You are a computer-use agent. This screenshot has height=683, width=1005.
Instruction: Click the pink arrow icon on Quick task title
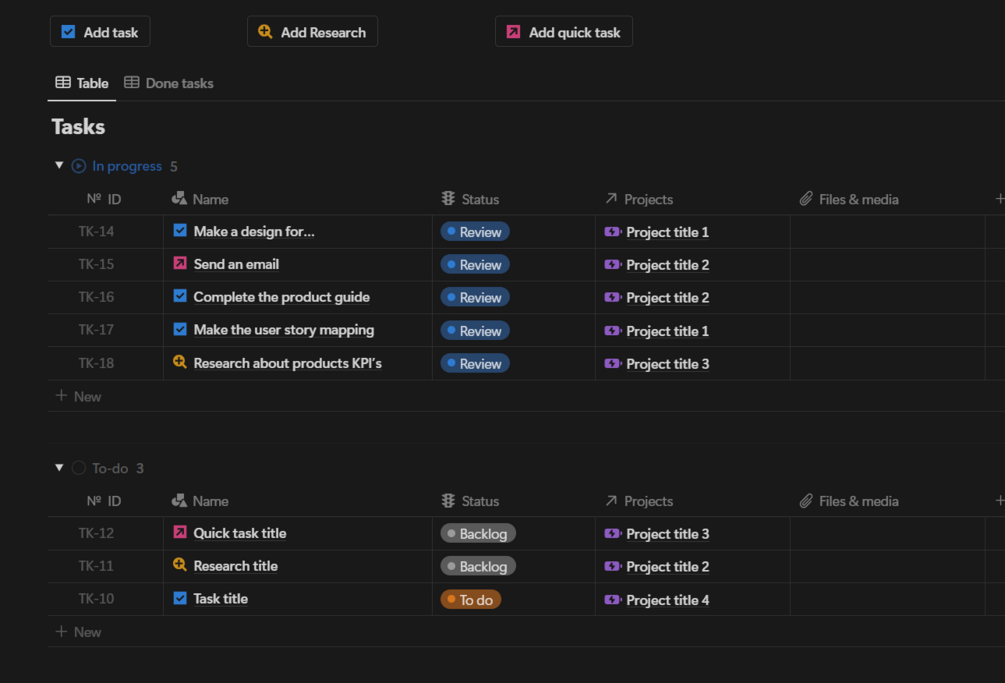(x=180, y=532)
